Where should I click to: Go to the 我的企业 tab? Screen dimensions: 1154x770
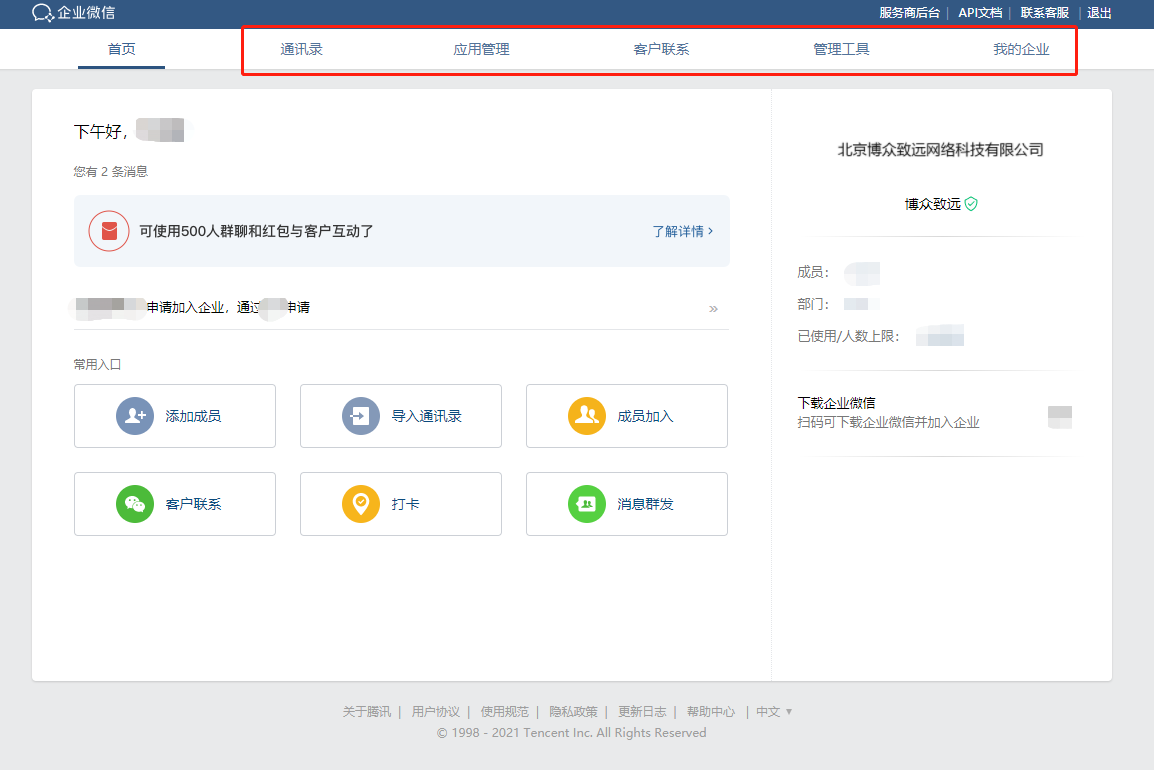tap(1022, 49)
